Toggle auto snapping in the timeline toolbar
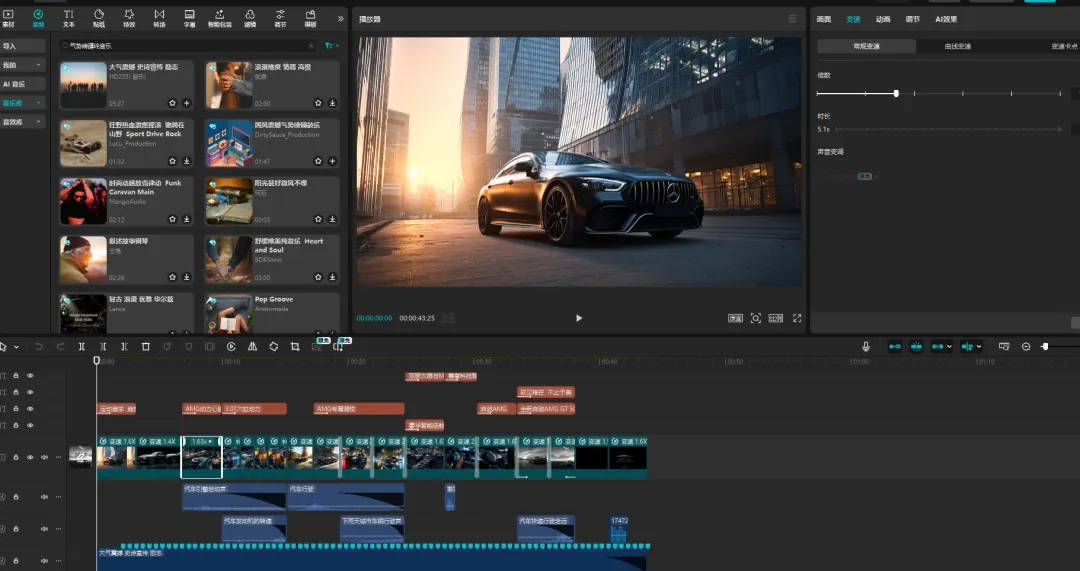The image size is (1080, 571). (x=916, y=346)
